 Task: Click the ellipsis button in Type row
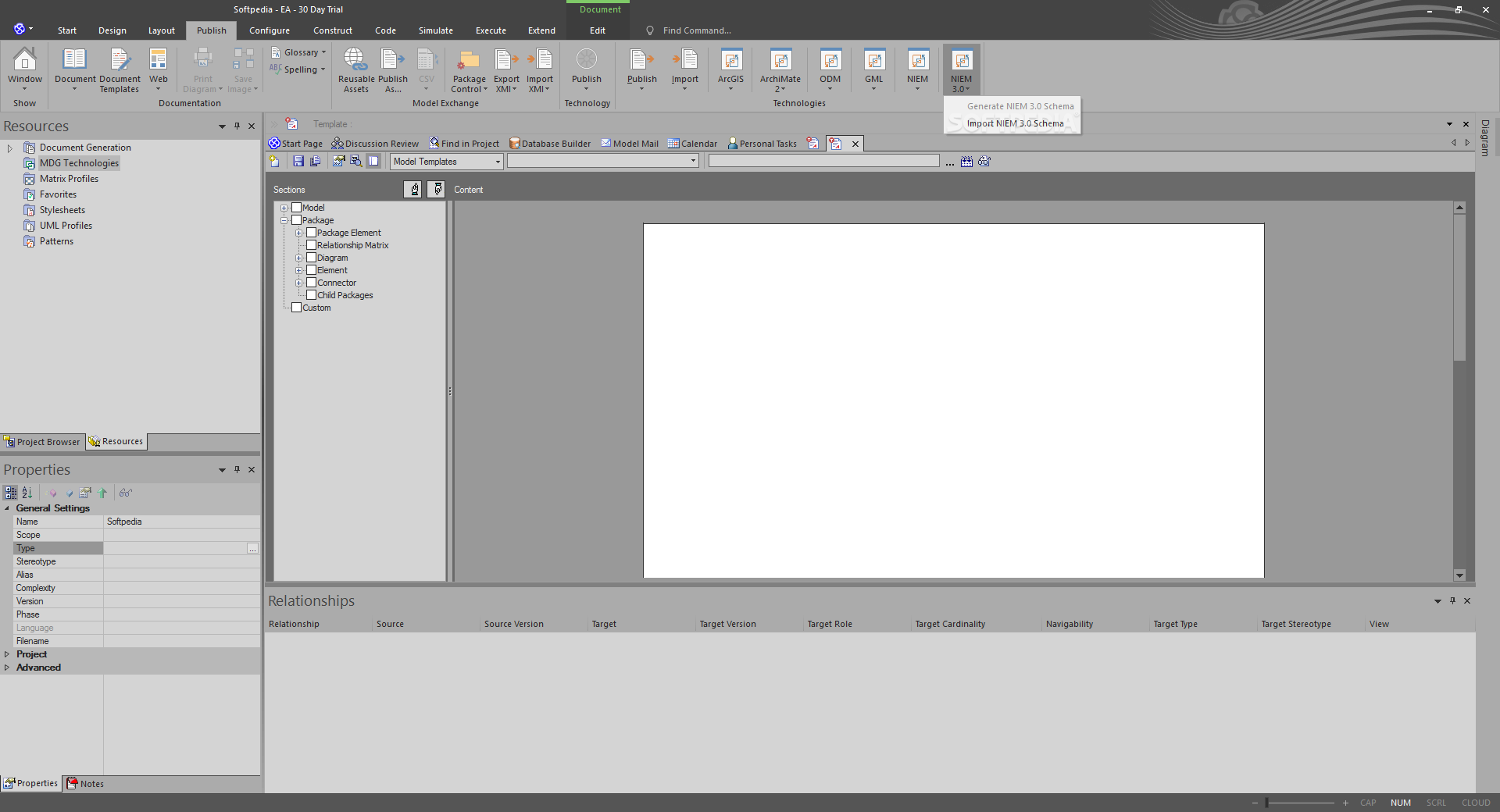point(252,549)
